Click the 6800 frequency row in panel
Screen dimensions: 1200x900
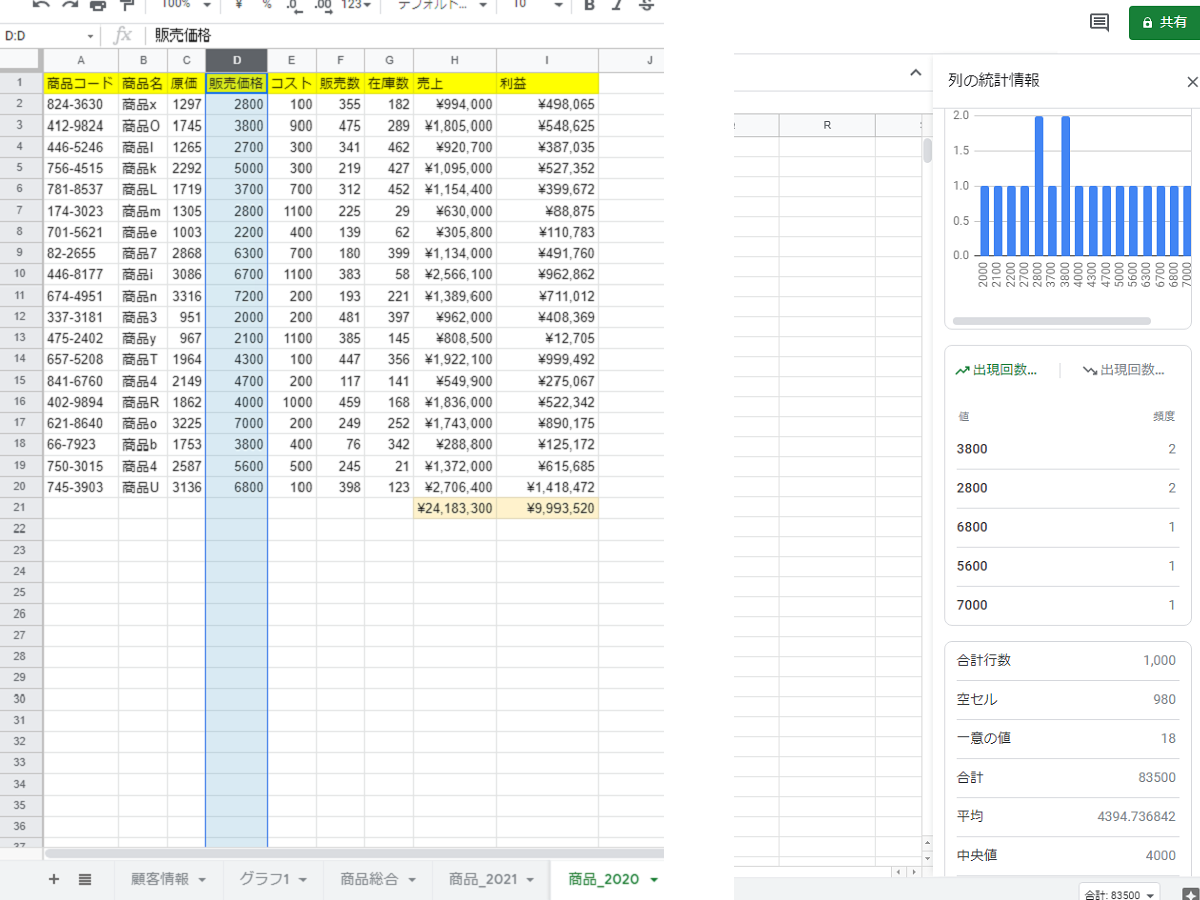pos(1066,527)
